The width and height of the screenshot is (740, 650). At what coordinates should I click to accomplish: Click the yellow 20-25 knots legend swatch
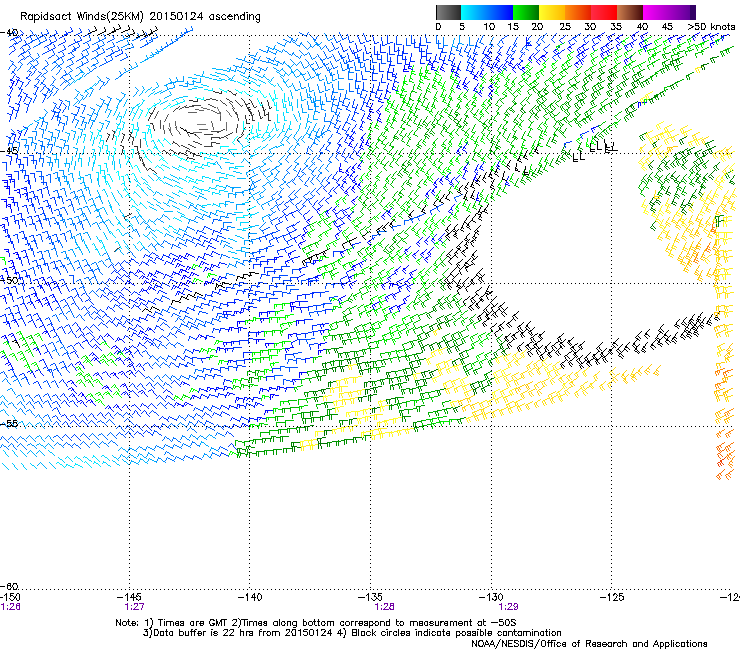point(552,12)
